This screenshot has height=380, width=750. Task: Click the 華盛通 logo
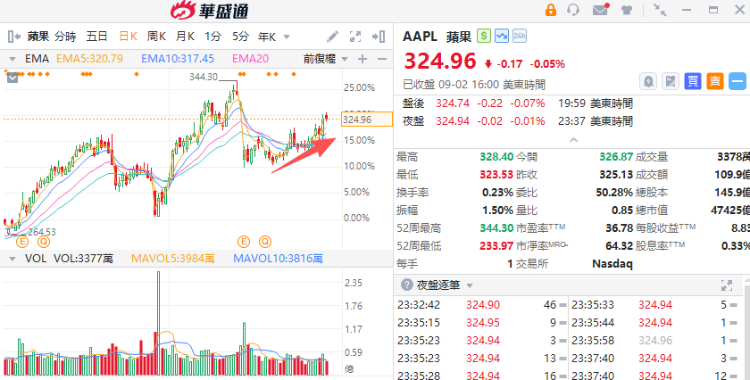(210, 11)
